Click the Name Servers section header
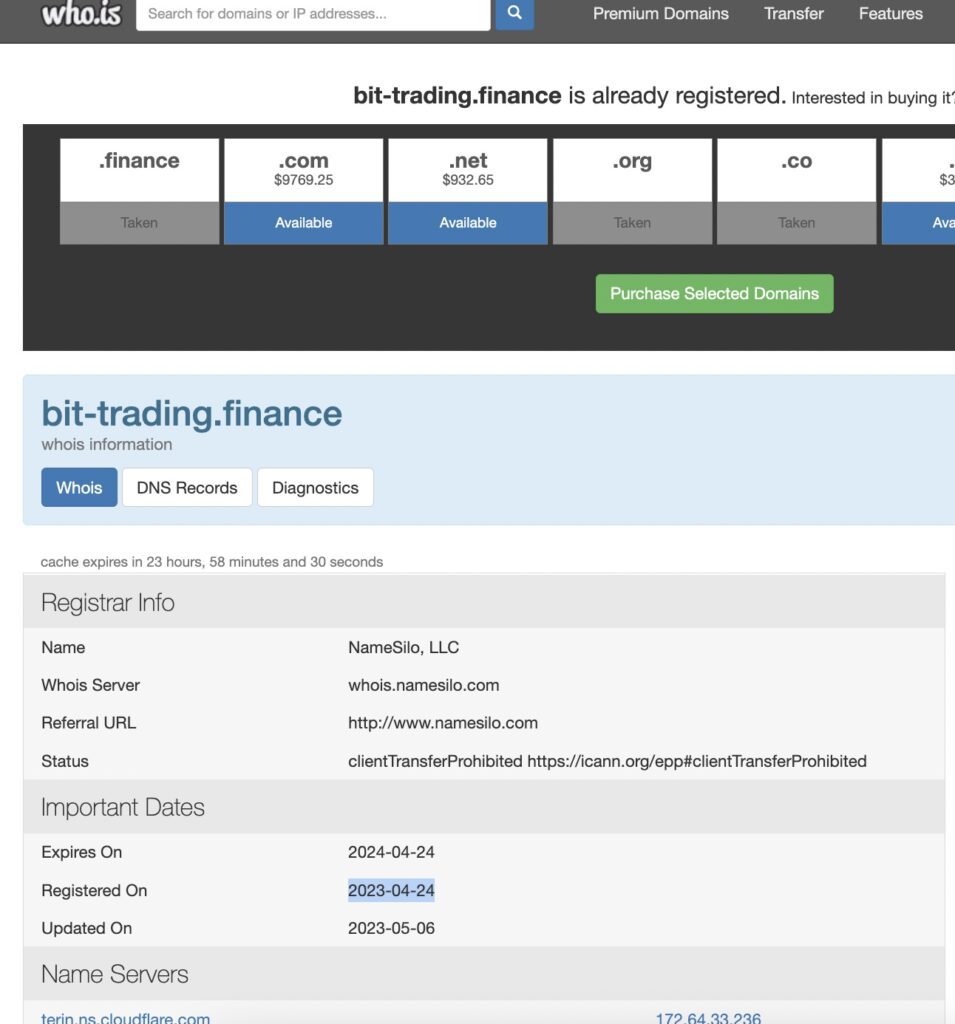 point(484,974)
